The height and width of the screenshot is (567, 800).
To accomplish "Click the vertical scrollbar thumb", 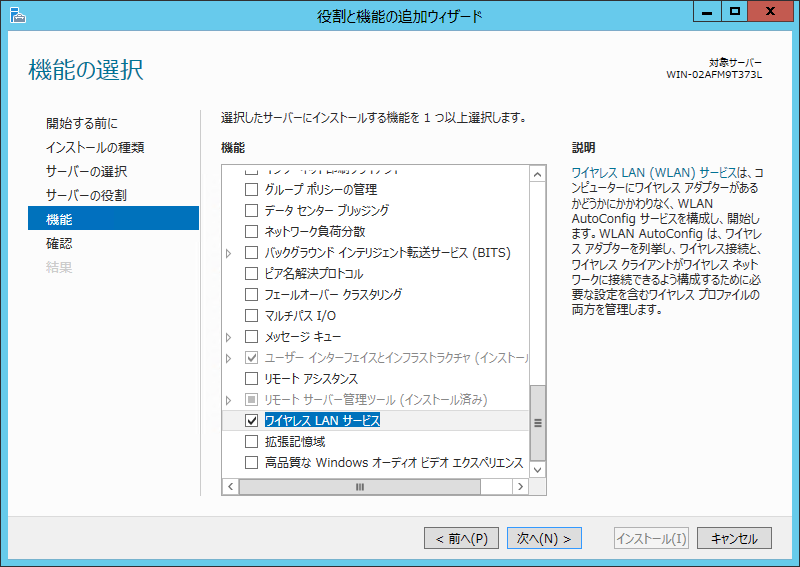I will (x=537, y=423).
